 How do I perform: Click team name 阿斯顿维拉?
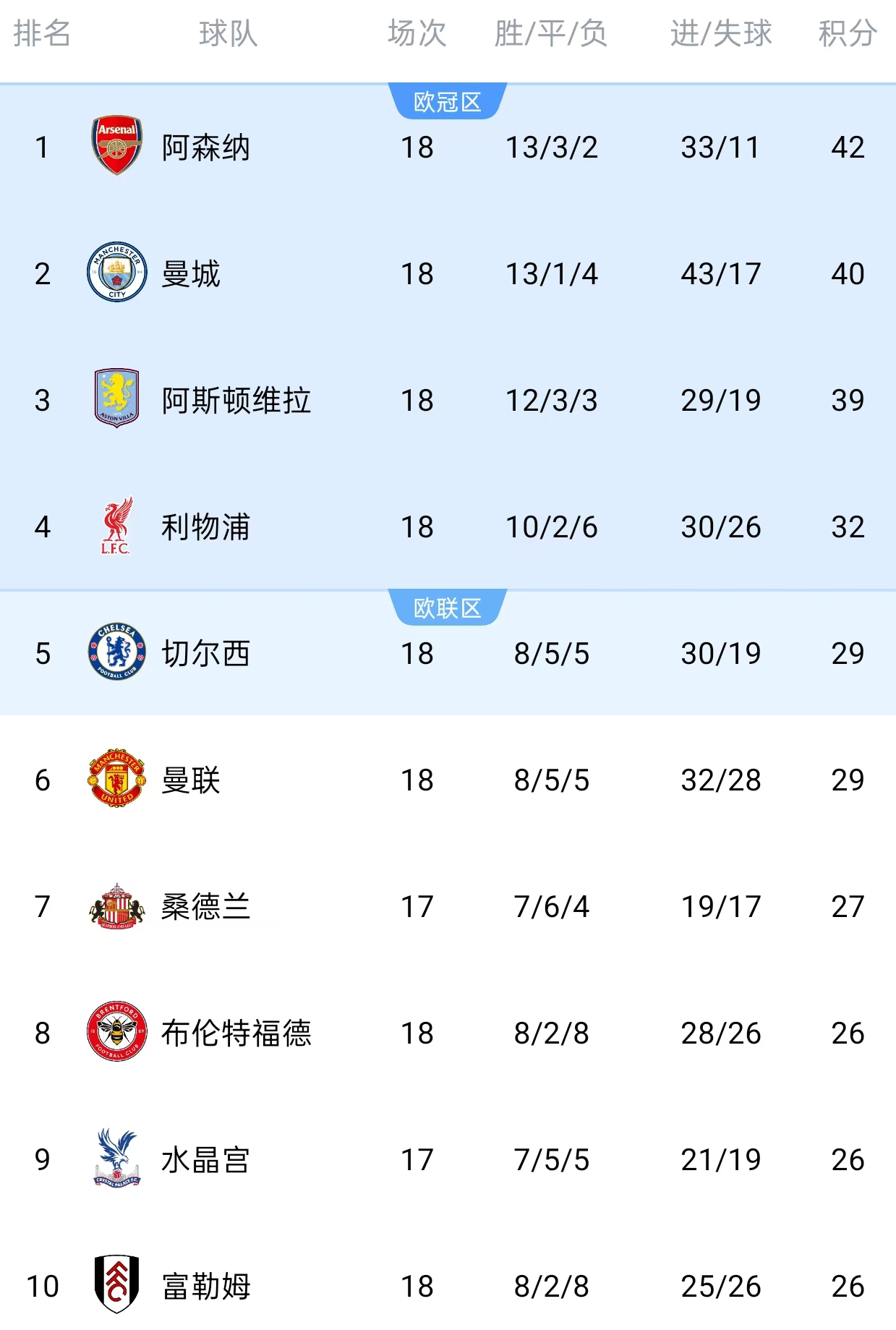click(x=236, y=401)
